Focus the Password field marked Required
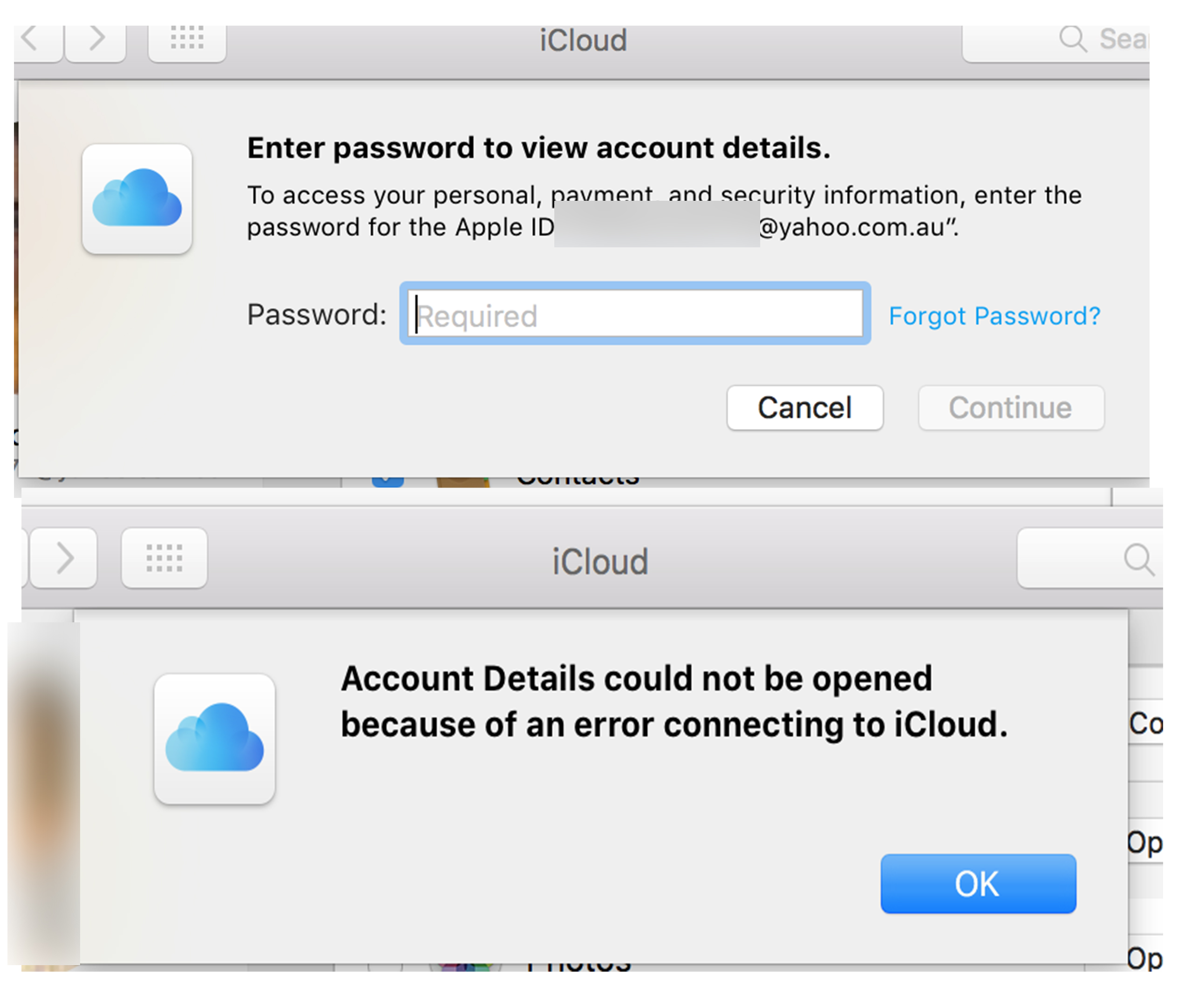 click(x=635, y=314)
